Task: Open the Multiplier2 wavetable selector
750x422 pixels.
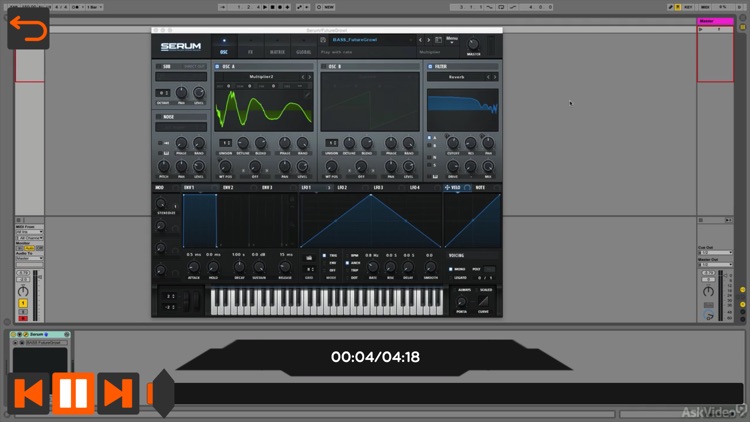Action: [261, 77]
